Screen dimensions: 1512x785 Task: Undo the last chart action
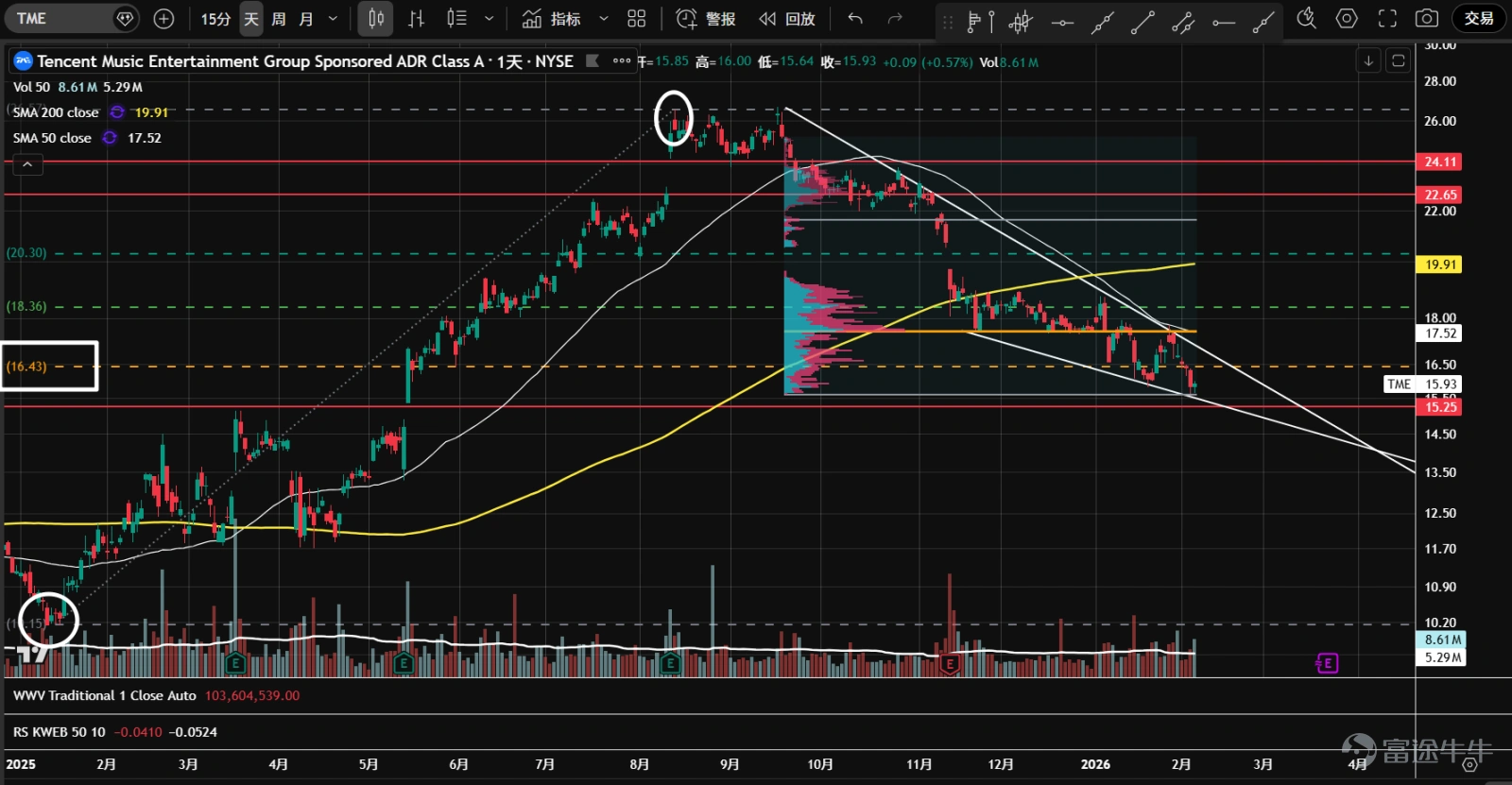click(855, 18)
